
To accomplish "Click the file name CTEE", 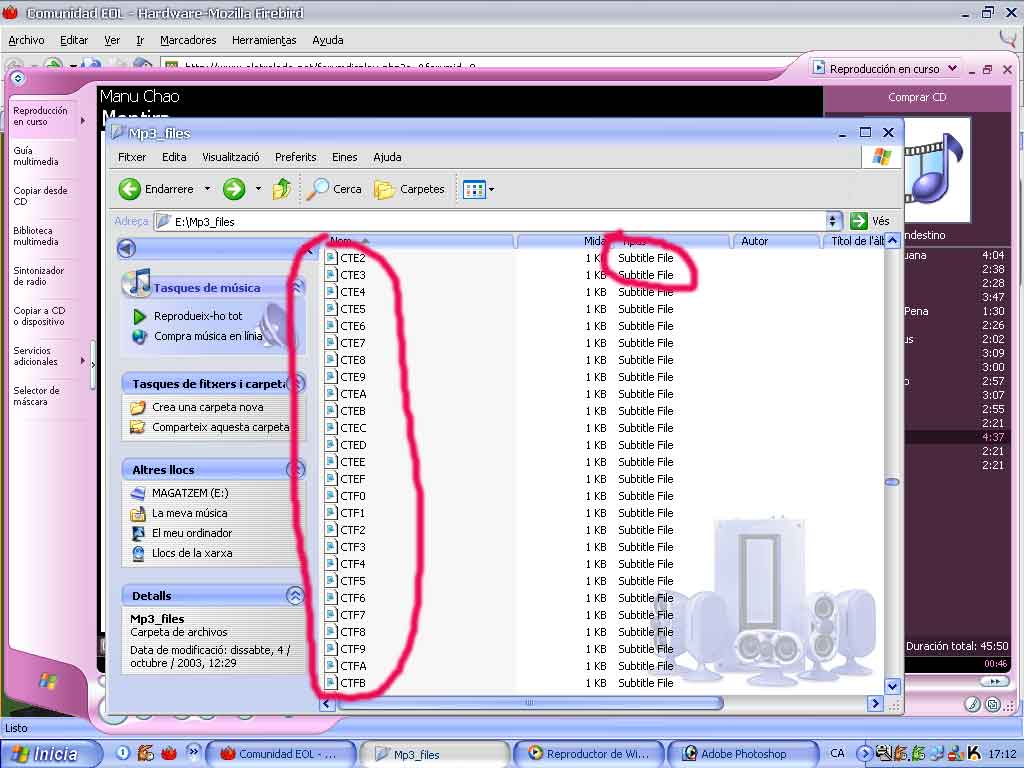I will coord(353,462).
